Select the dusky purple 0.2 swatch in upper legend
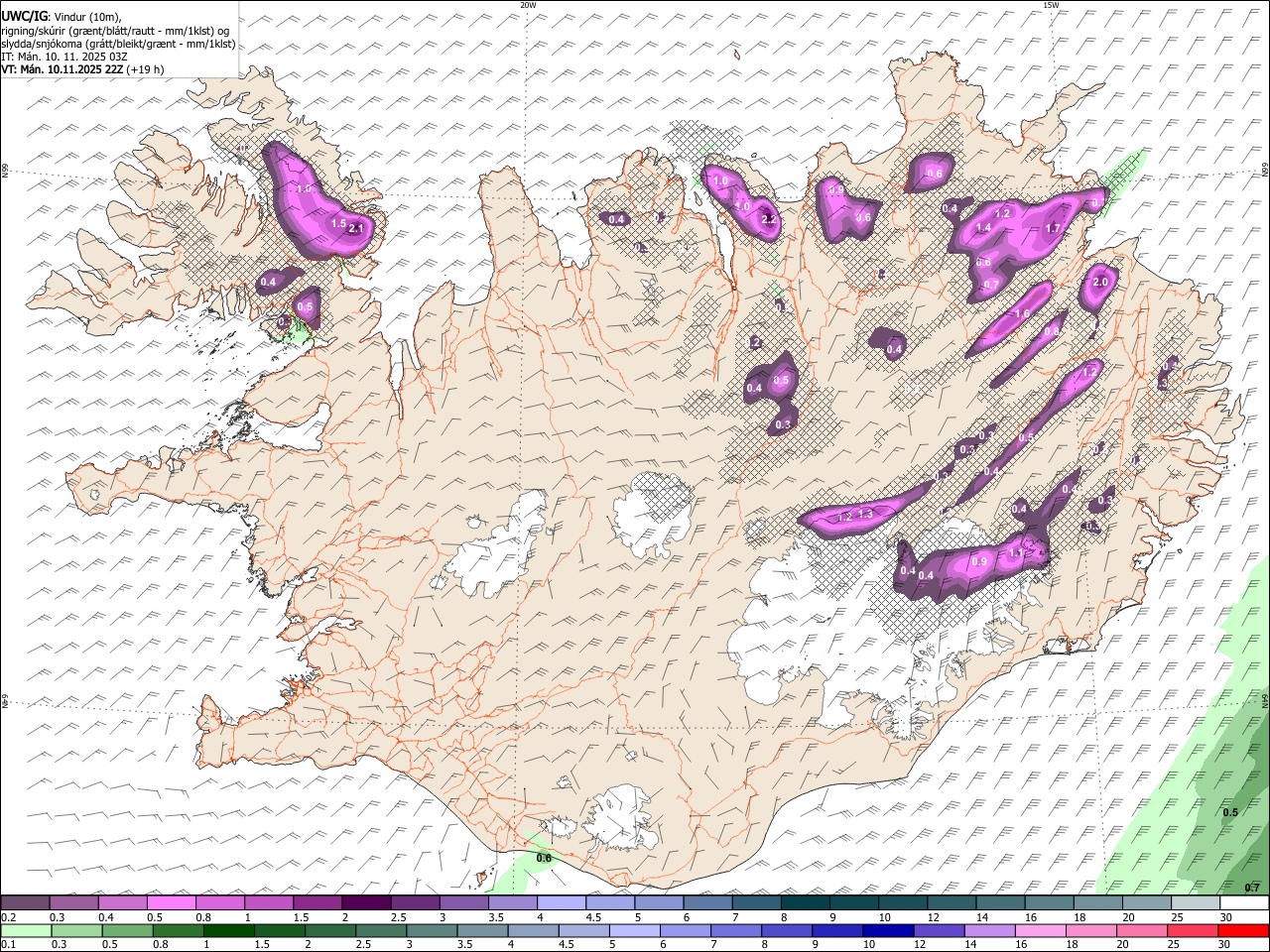Image resolution: width=1270 pixels, height=952 pixels. pyautogui.click(x=25, y=903)
